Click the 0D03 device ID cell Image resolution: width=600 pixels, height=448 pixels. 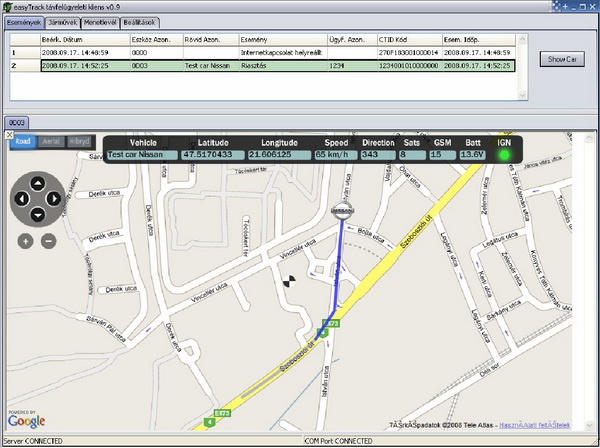pos(156,66)
